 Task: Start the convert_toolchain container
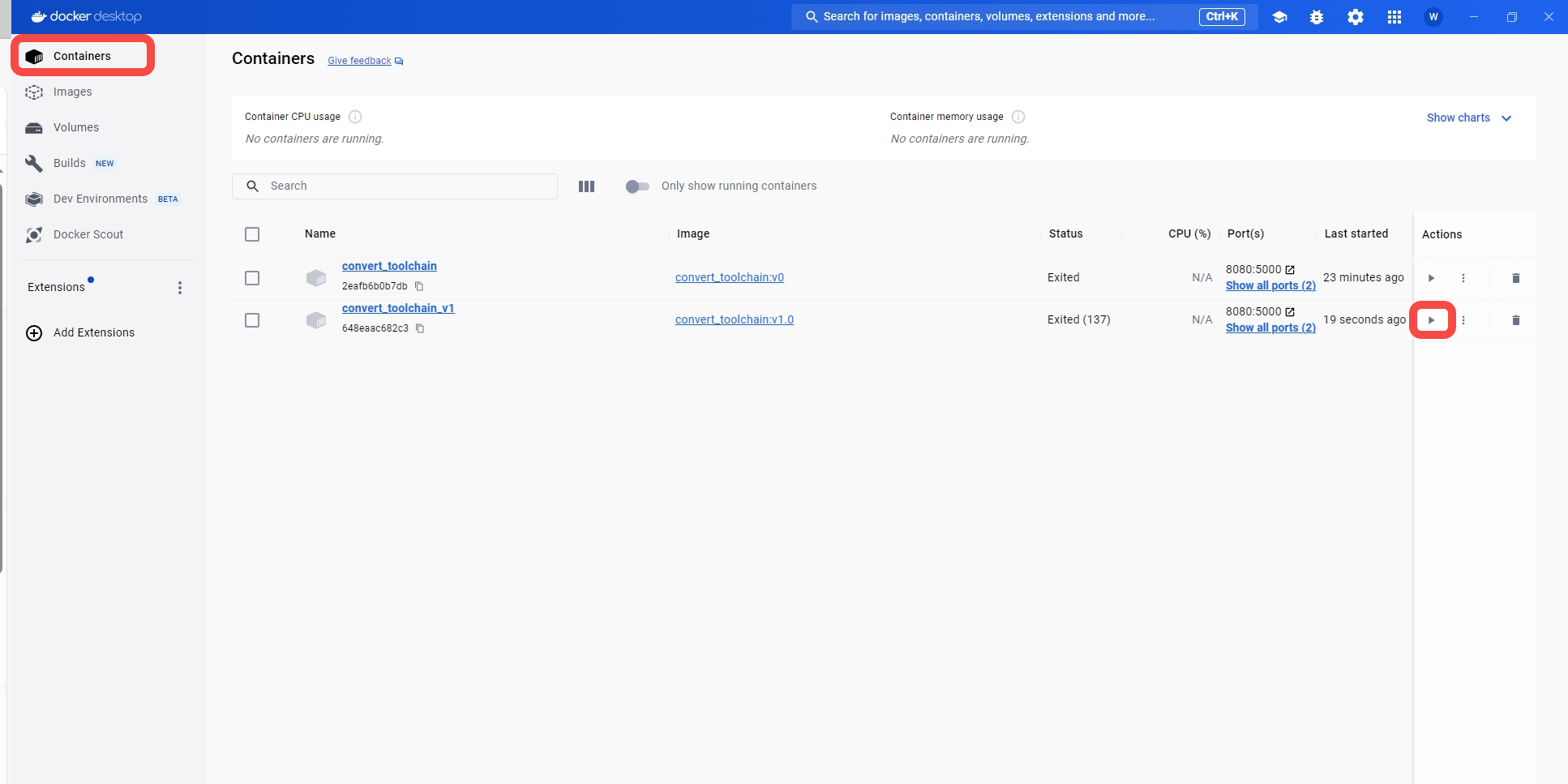pos(1432,278)
